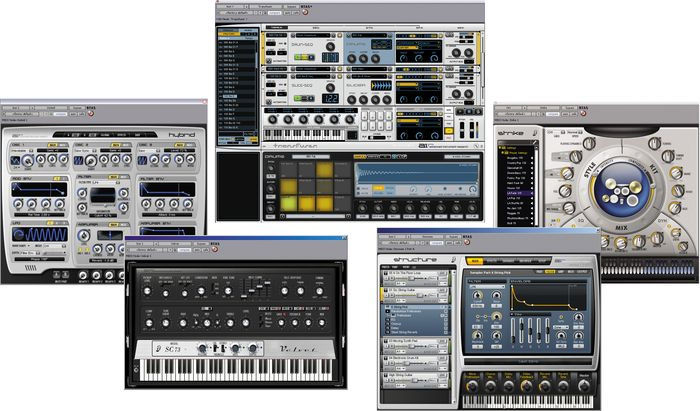Open the LFO waveform dropdown in Hybrid

(21, 245)
